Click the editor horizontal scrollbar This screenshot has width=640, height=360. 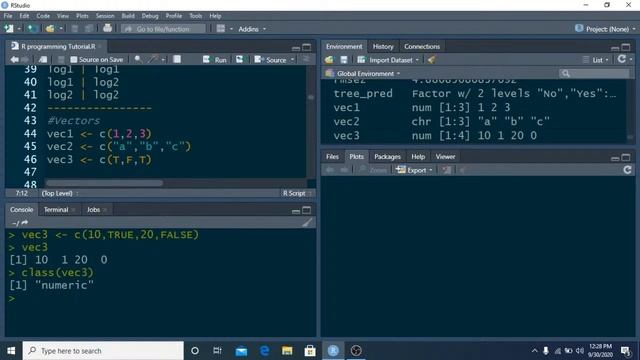click(x=104, y=182)
